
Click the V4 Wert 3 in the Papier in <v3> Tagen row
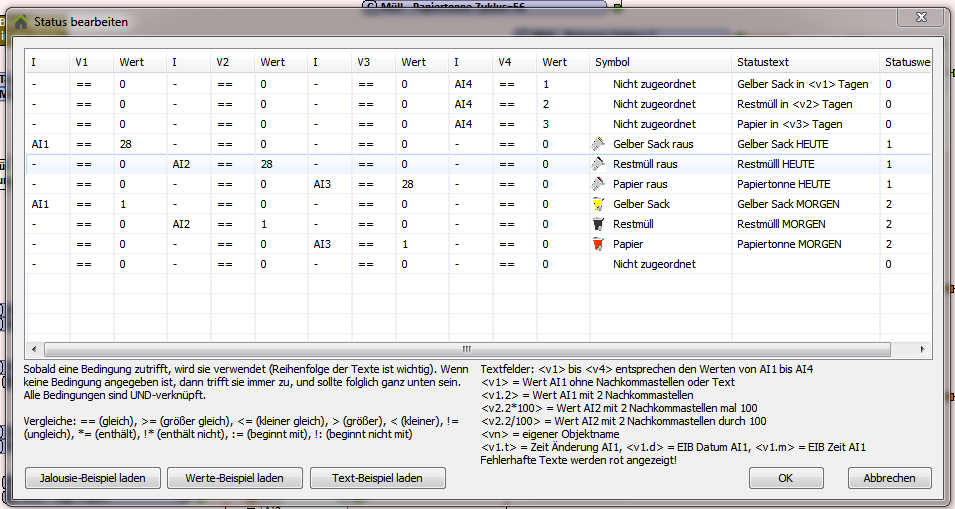563,124
